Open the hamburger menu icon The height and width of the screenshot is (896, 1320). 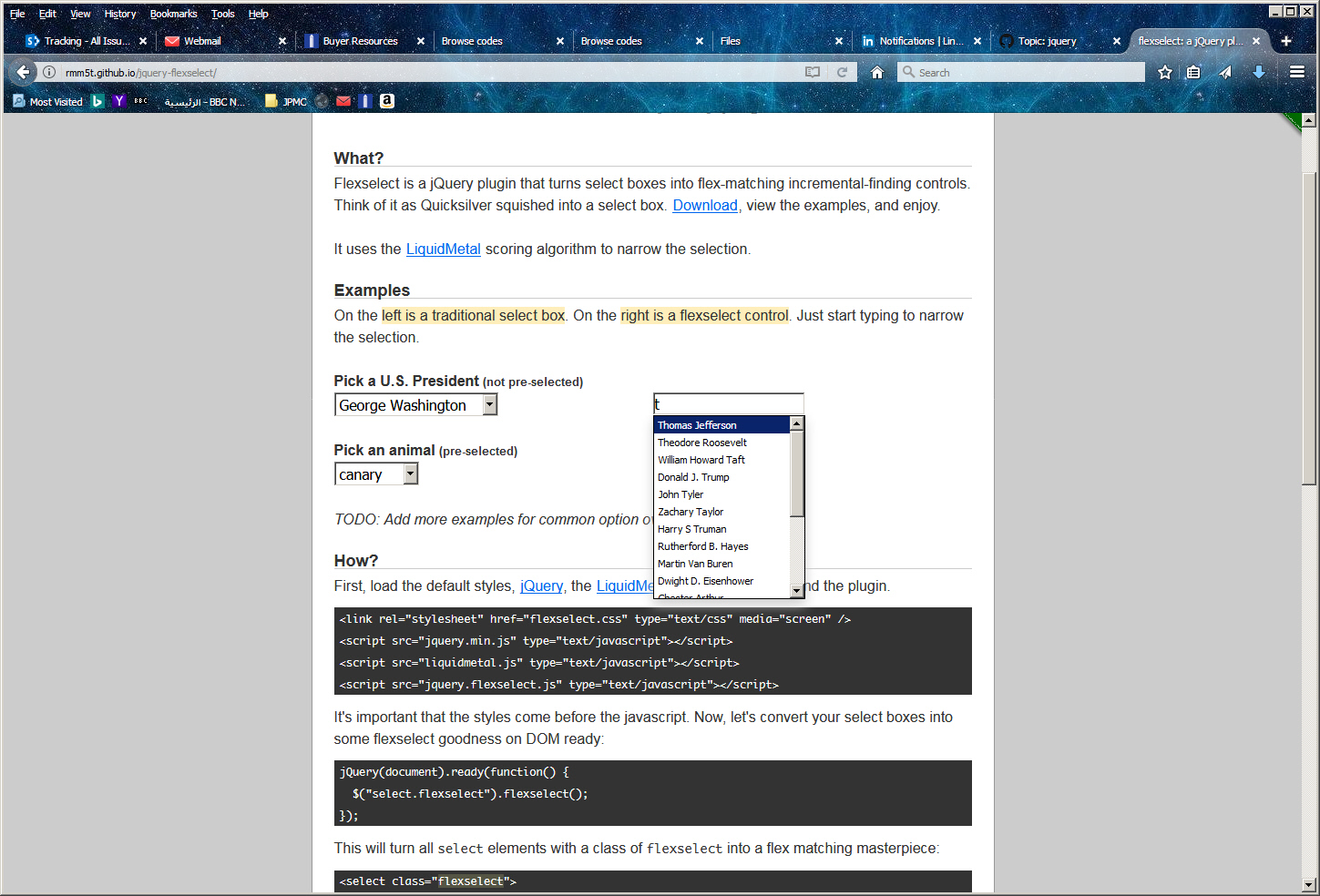coord(1296,72)
